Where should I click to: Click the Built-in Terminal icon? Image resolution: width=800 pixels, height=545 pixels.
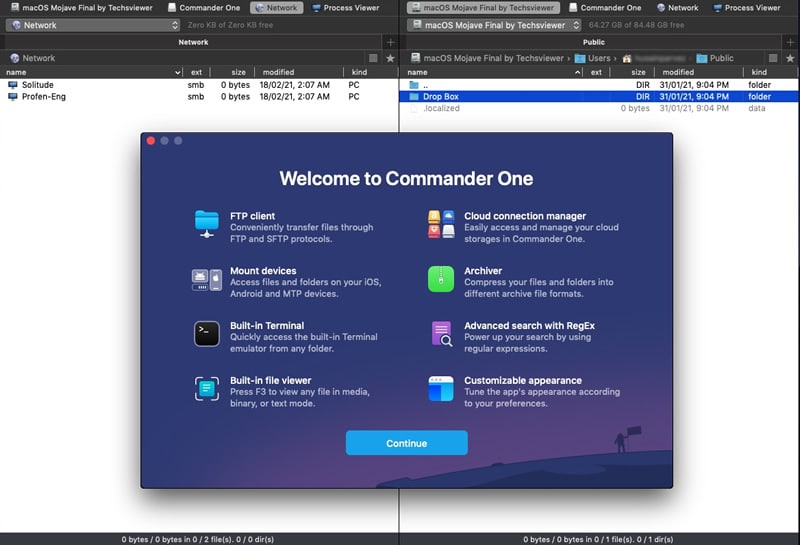click(206, 334)
